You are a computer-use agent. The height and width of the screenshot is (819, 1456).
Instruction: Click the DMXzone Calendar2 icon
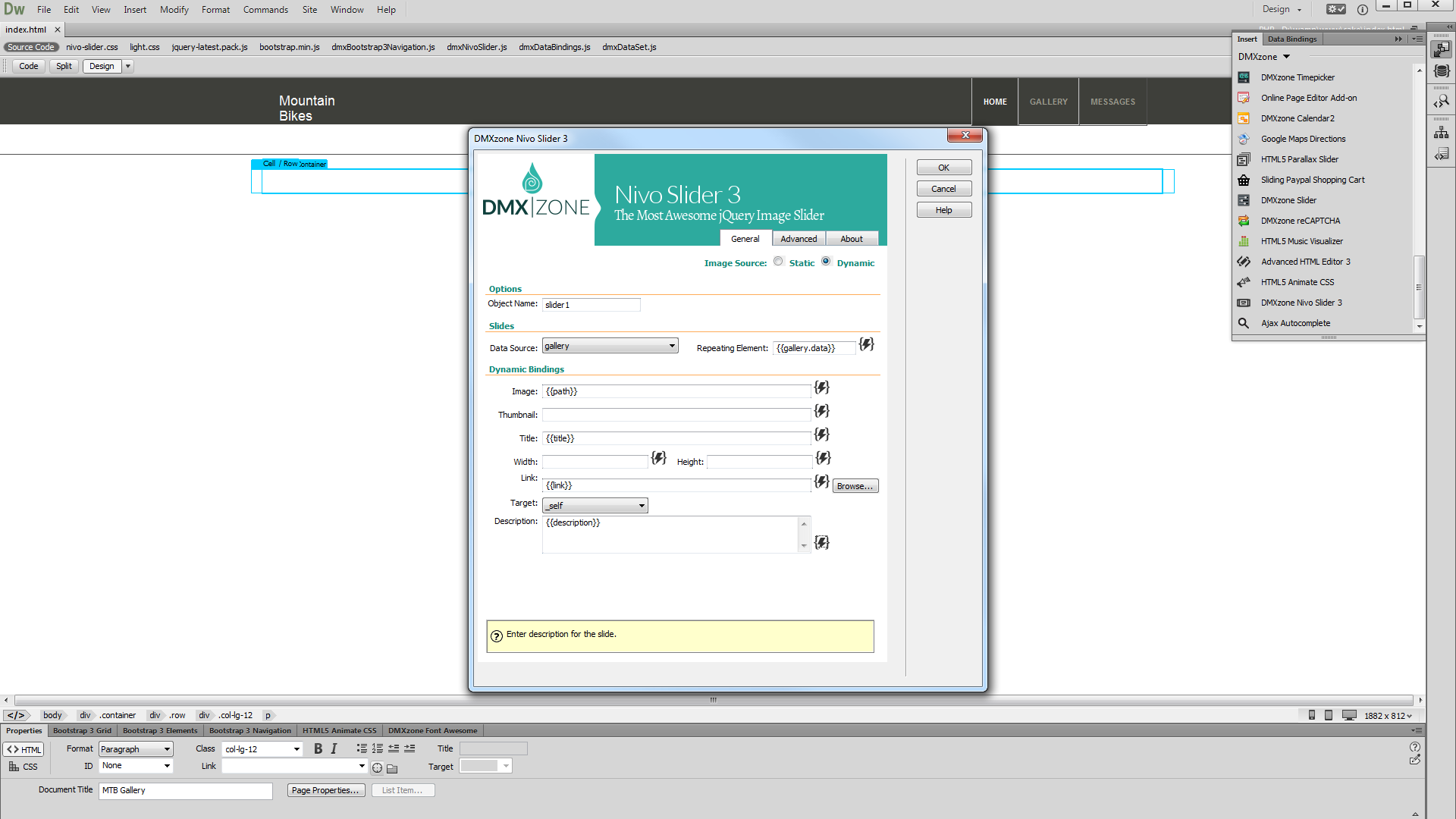1244,118
